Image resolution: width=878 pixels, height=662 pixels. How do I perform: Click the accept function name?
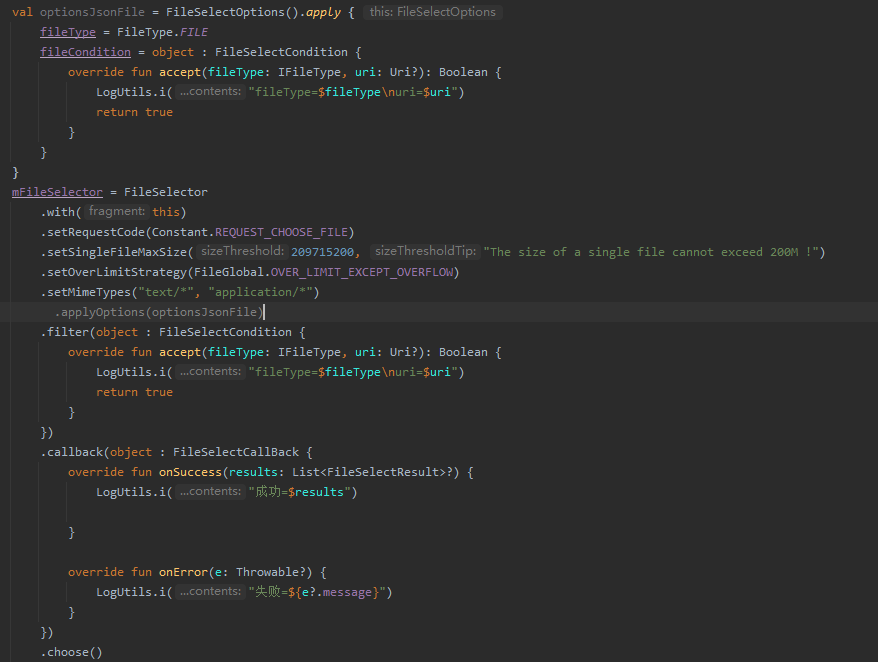179,71
